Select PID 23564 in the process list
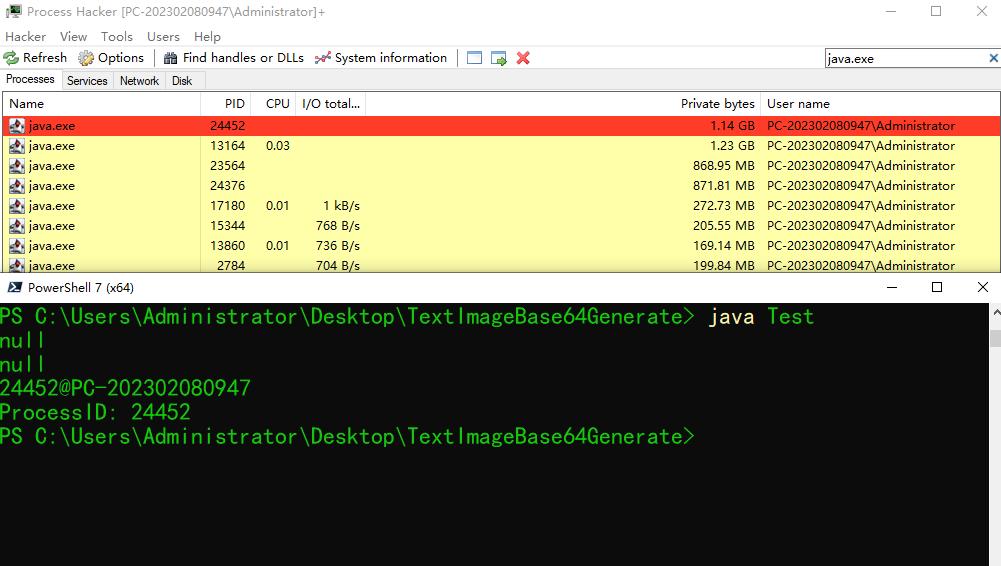 [501, 166]
